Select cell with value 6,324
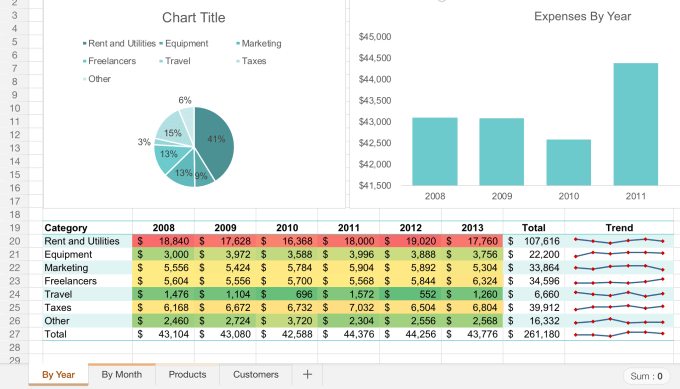The width and height of the screenshot is (680, 389). point(472,281)
